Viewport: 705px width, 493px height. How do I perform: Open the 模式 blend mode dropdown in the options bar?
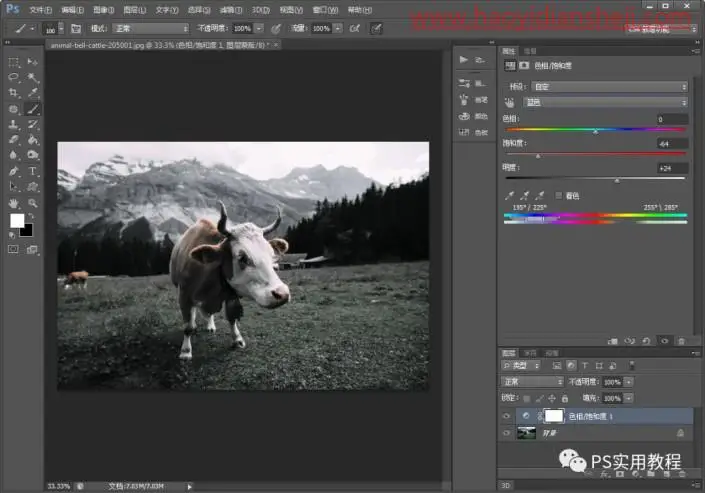pyautogui.click(x=151, y=29)
